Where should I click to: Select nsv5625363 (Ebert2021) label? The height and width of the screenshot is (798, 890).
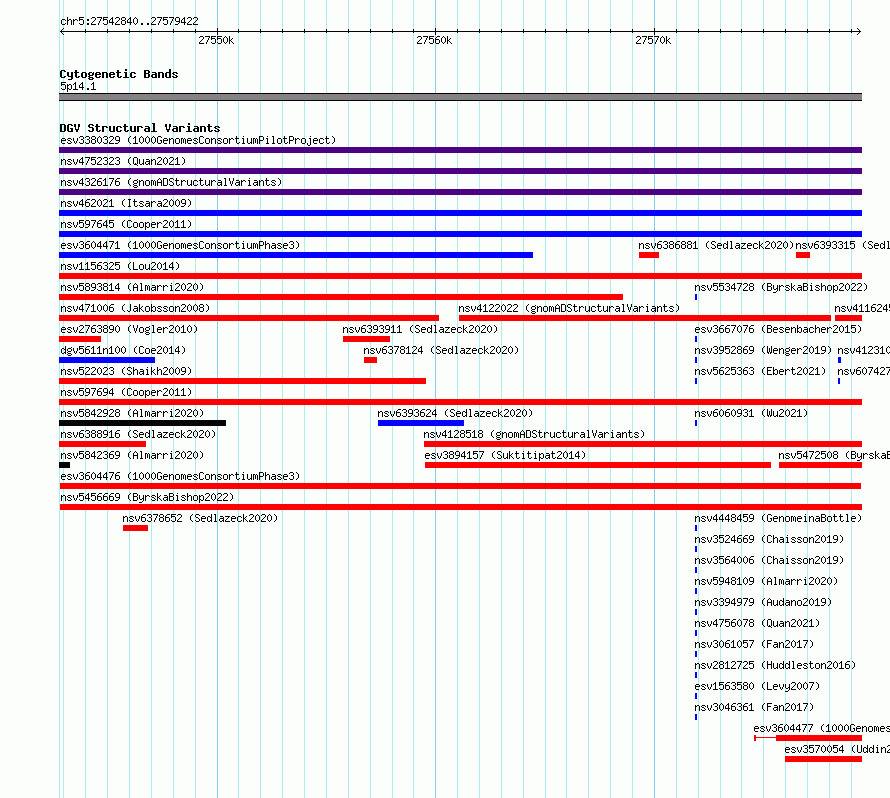[760, 371]
